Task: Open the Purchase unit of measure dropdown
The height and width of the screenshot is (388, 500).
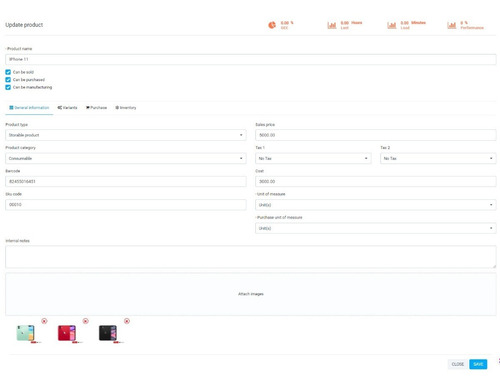Action: click(376, 228)
